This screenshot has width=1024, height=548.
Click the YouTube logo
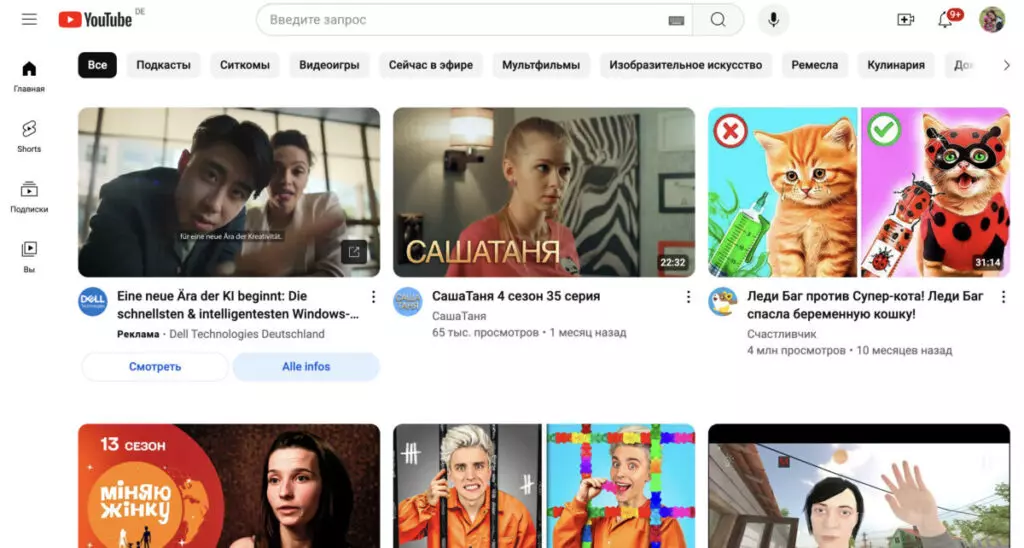click(x=95, y=20)
